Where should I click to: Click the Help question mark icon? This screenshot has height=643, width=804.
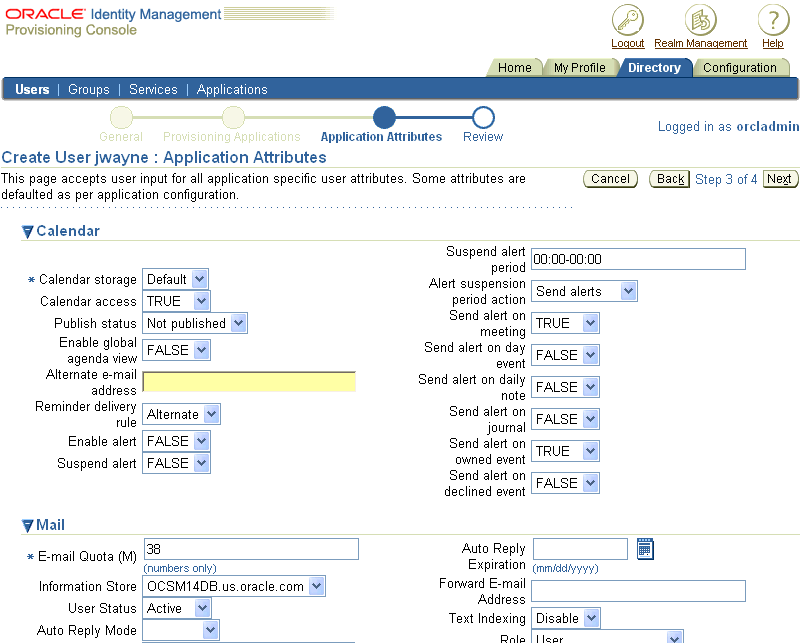coord(772,20)
